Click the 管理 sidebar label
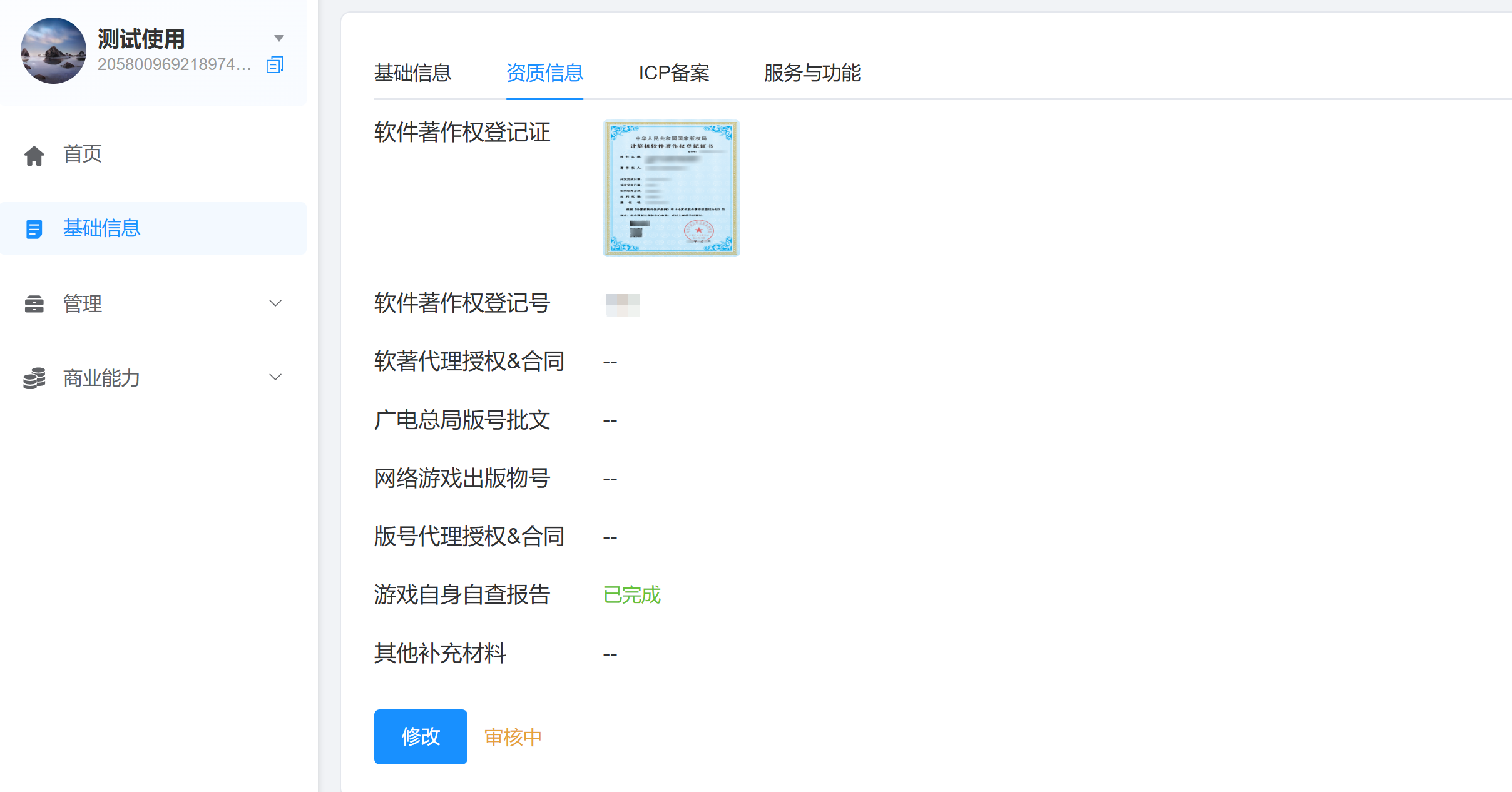 83,304
